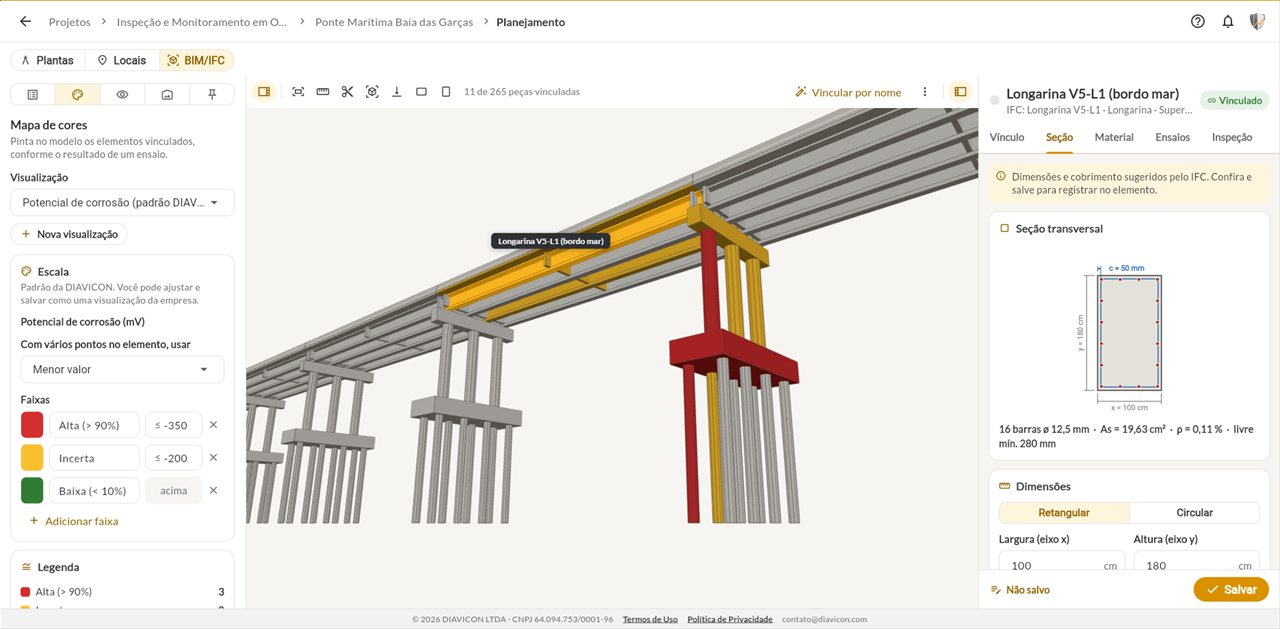Open the image gallery panel tab
1280x629 pixels.
pyautogui.click(x=167, y=94)
